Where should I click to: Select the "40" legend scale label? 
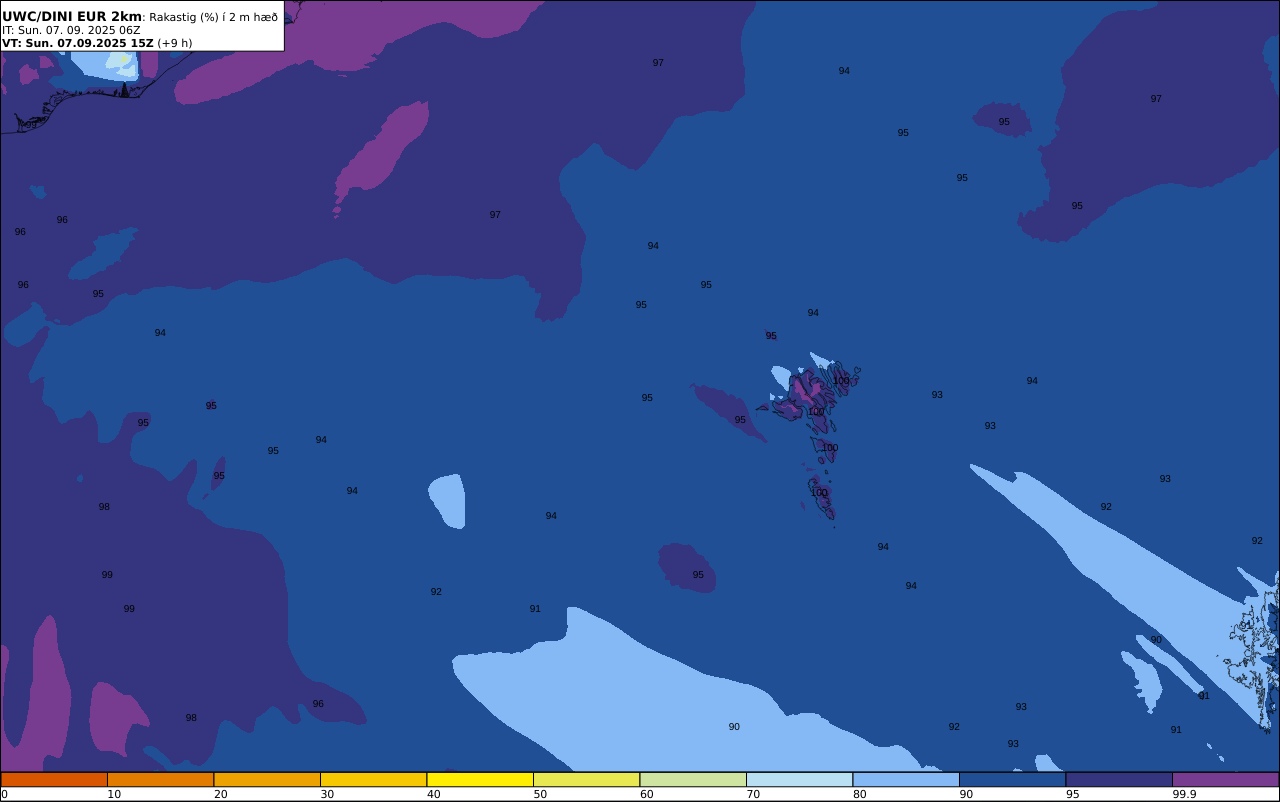[x=433, y=794]
